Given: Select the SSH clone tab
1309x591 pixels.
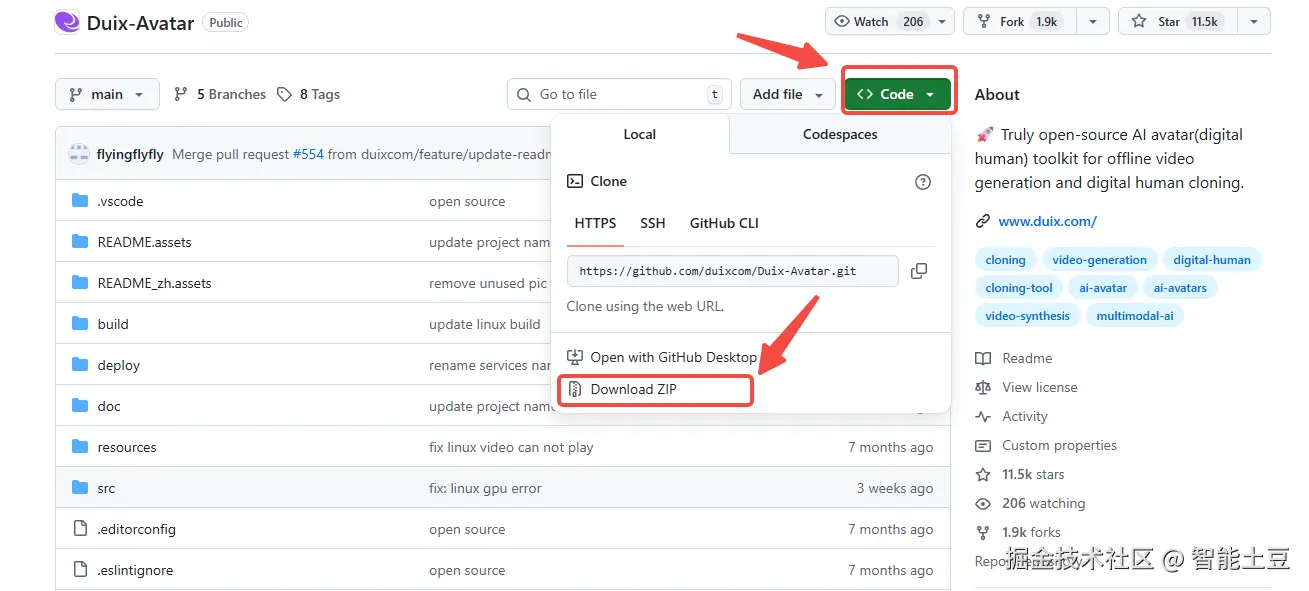Looking at the screenshot, I should click(x=653, y=223).
